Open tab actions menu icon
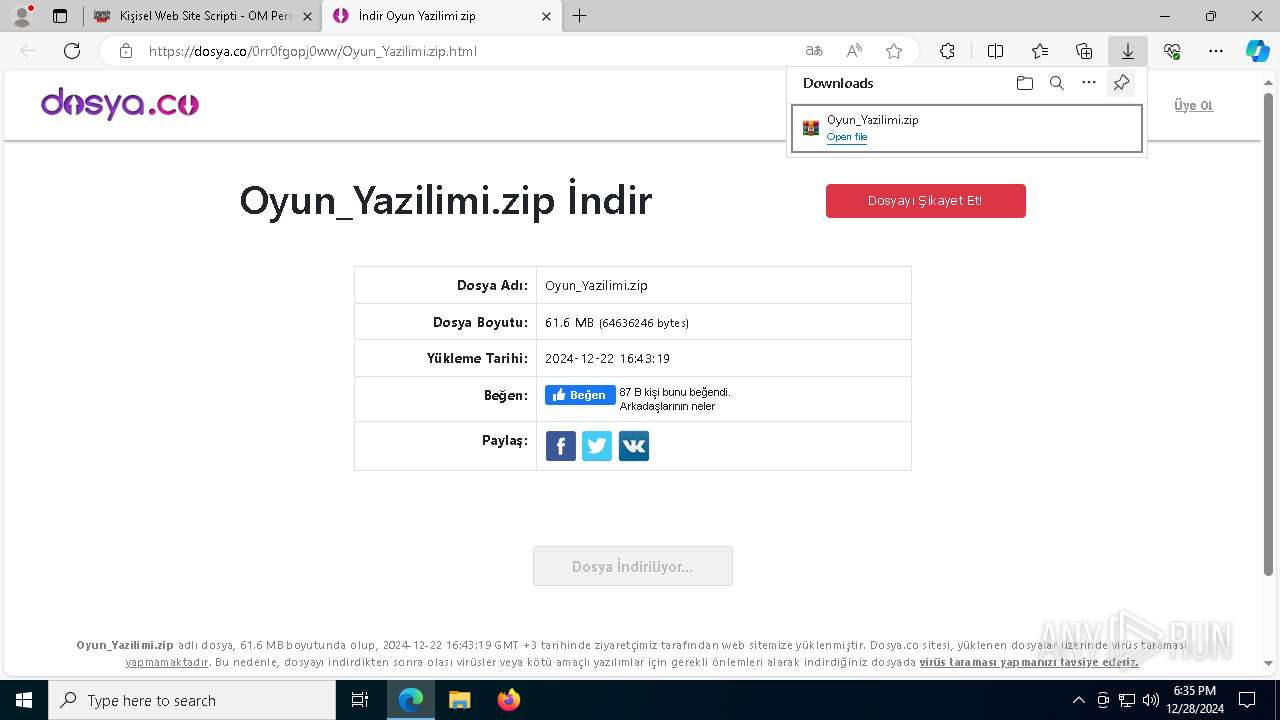This screenshot has height=720, width=1280. (60, 16)
